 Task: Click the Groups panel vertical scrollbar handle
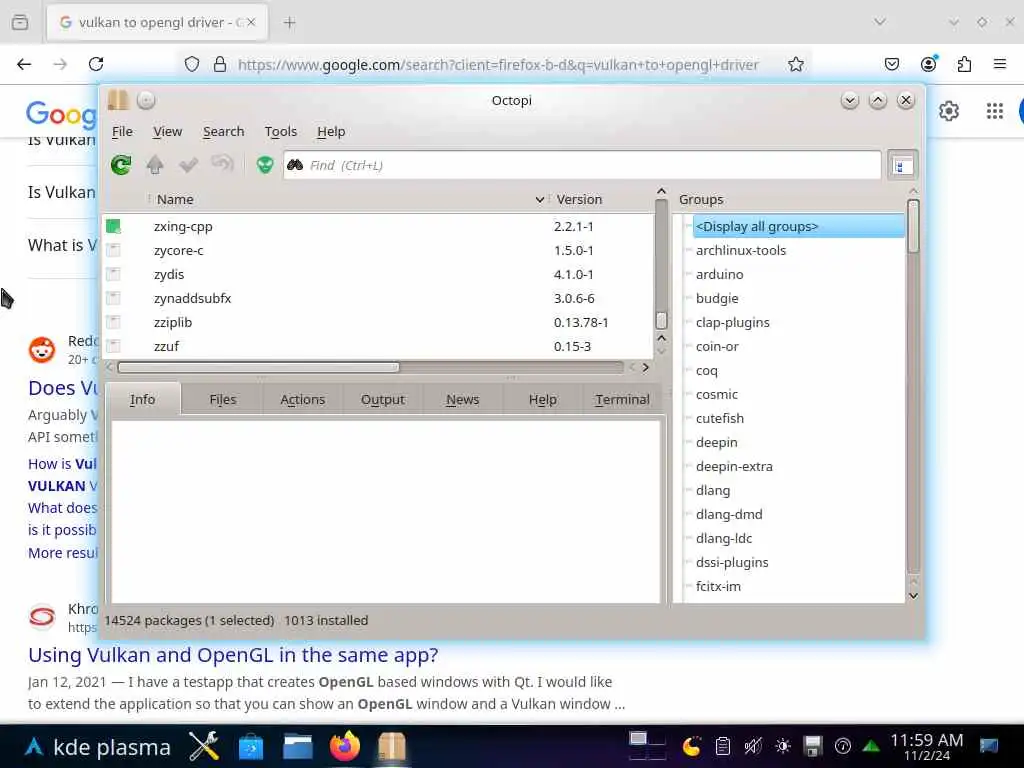click(913, 226)
